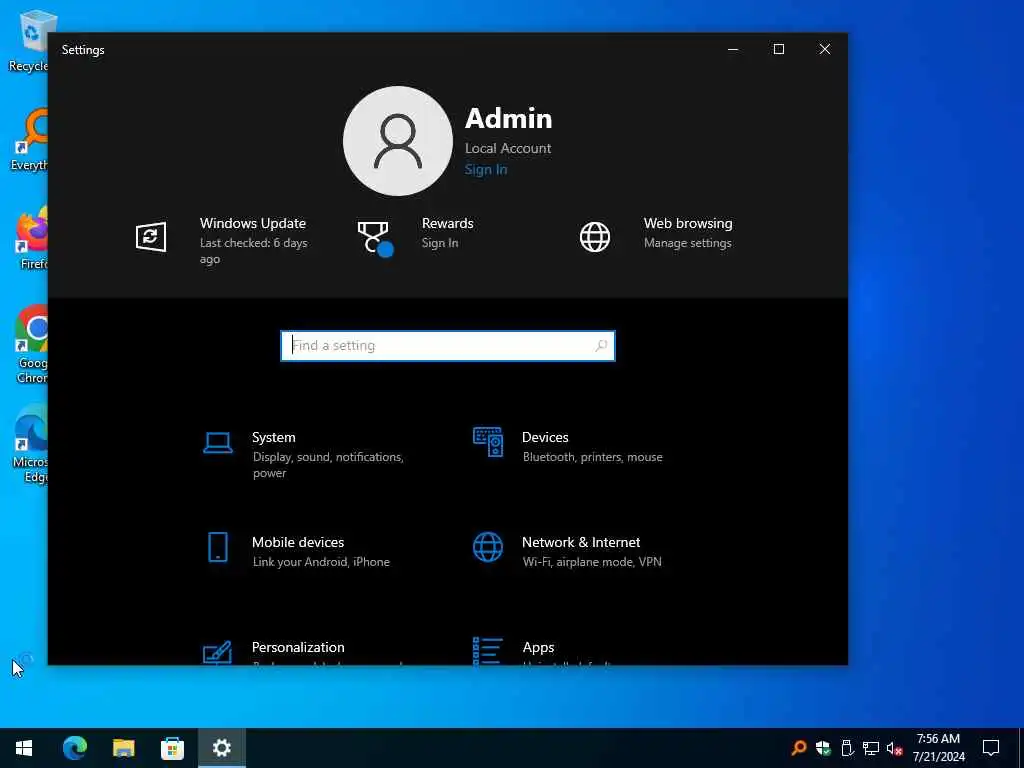This screenshot has height=768, width=1024.
Task: Click 'Wi-Fi, airplane mode, VPN' description
Action: coord(592,562)
